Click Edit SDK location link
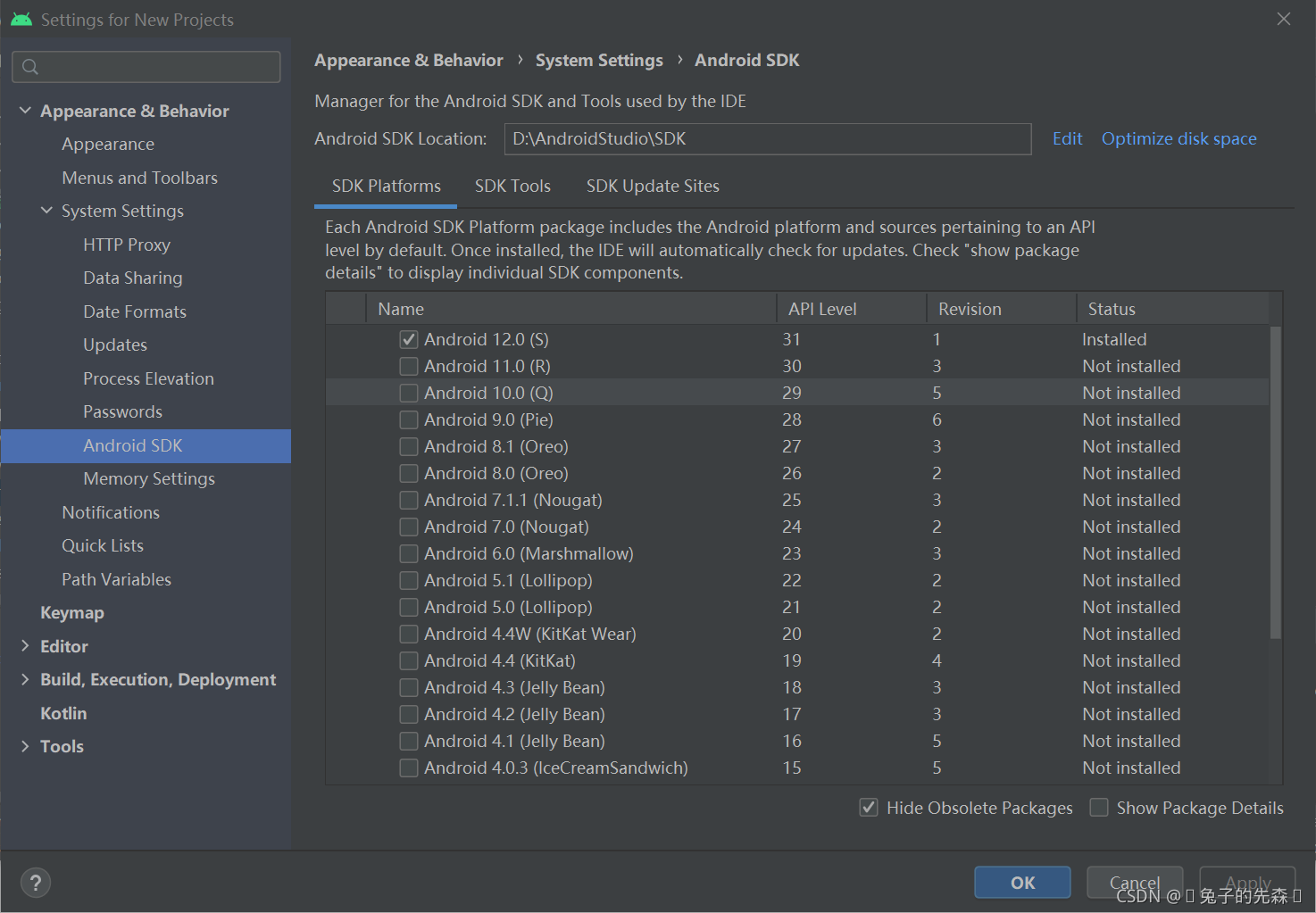1316x913 pixels. (x=1067, y=138)
